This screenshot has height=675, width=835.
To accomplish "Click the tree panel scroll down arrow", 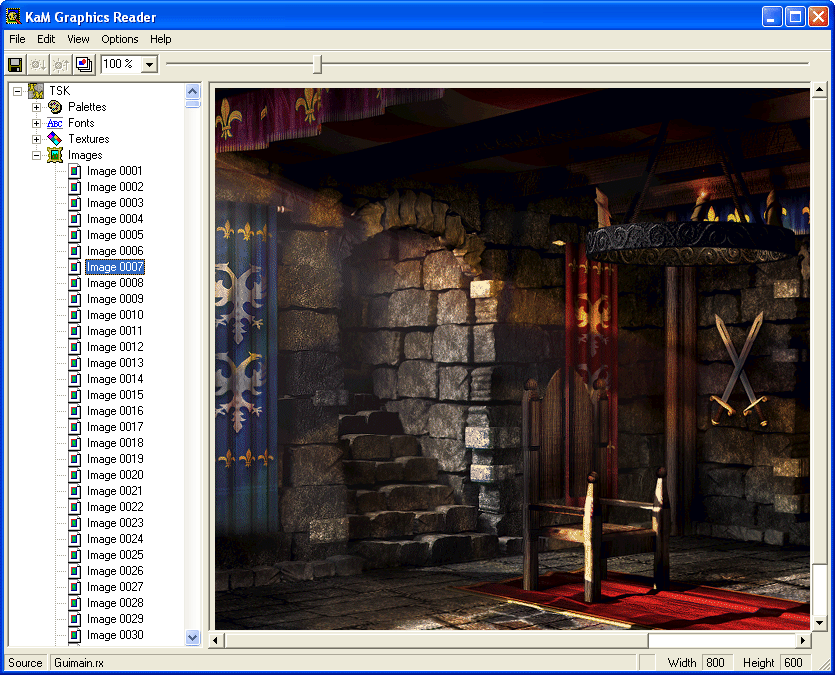I will click(193, 637).
